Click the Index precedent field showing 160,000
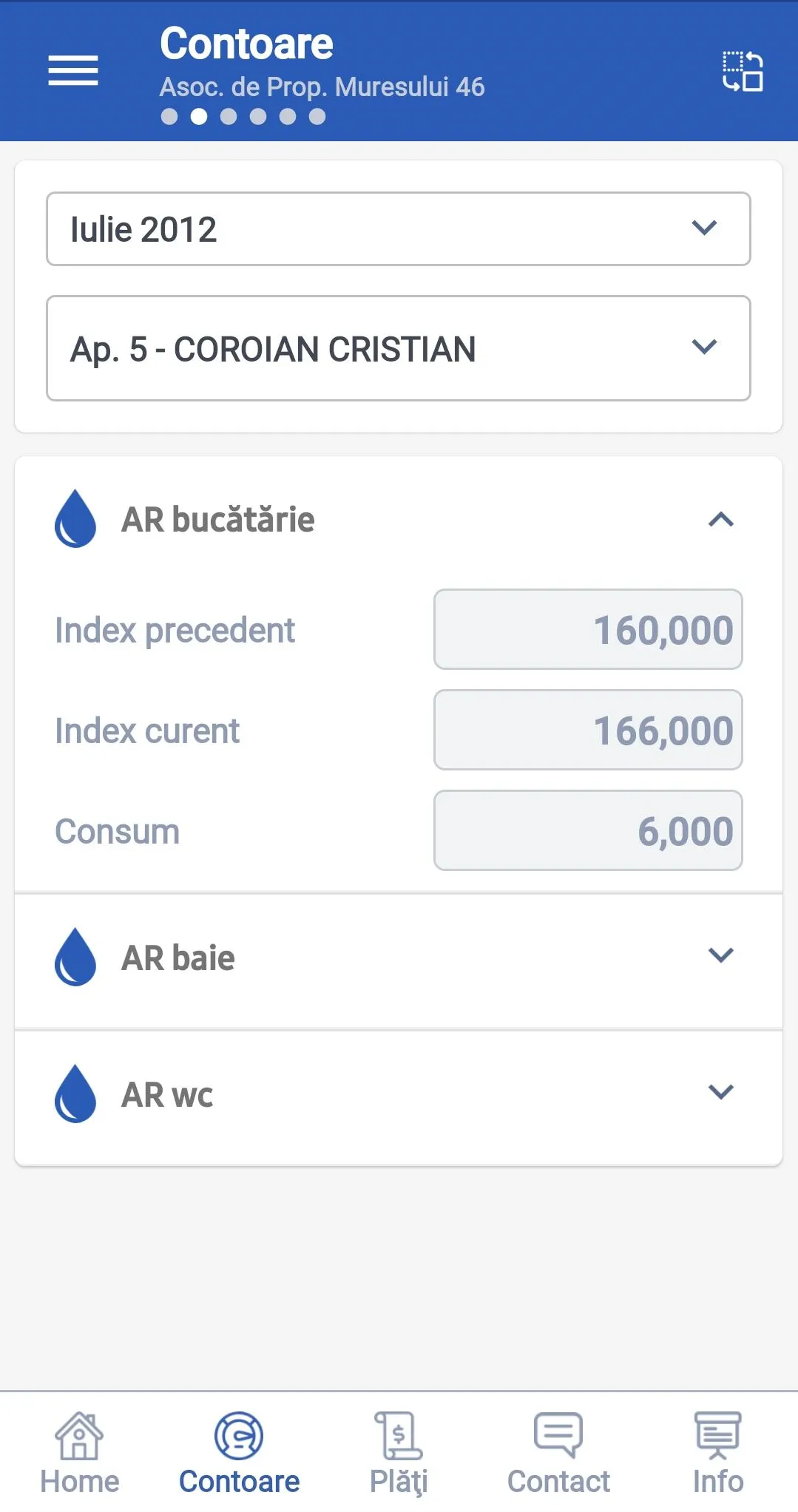Image resolution: width=798 pixels, height=1512 pixels. (588, 630)
